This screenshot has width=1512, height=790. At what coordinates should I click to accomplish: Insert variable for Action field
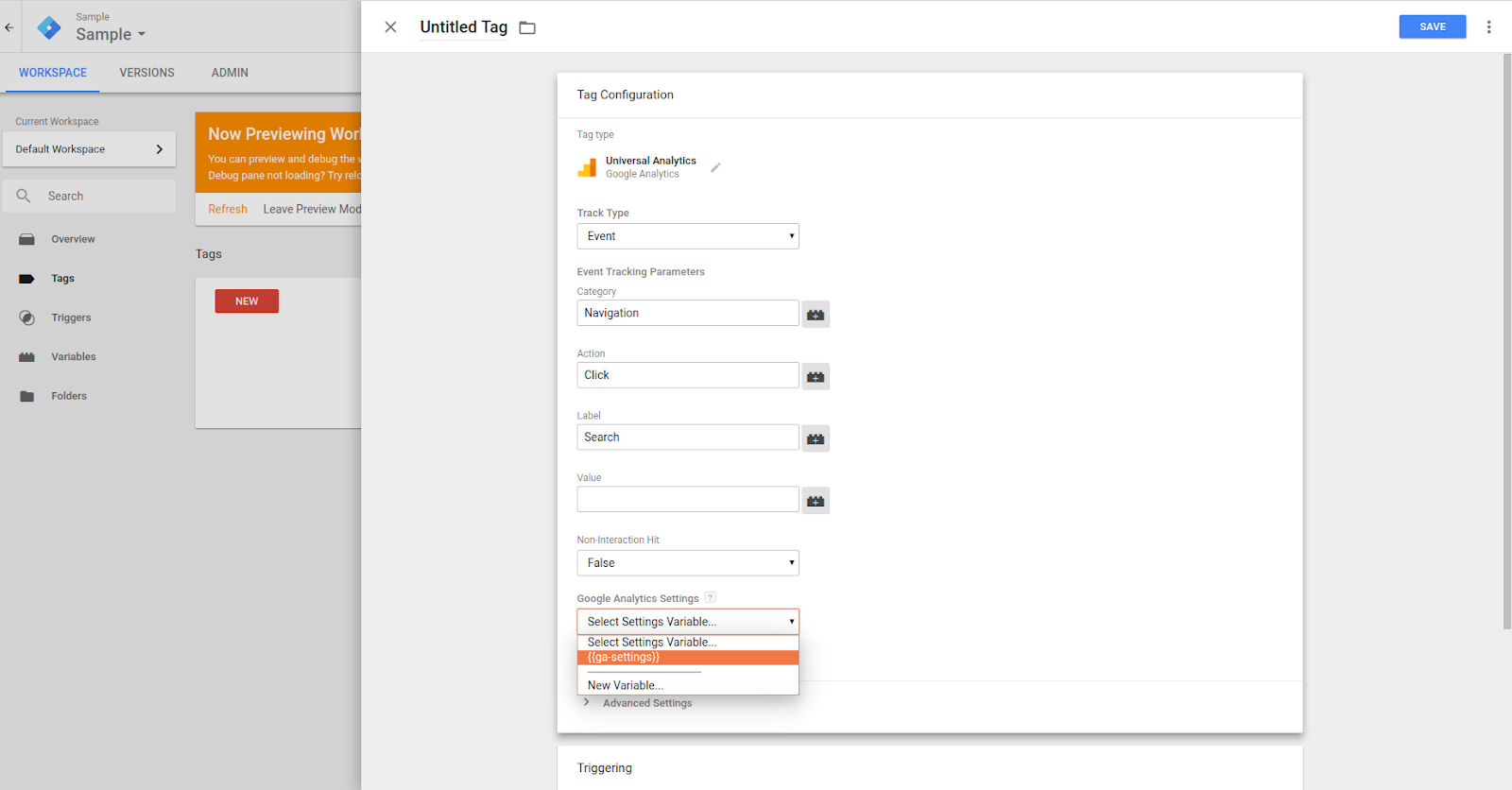(816, 376)
